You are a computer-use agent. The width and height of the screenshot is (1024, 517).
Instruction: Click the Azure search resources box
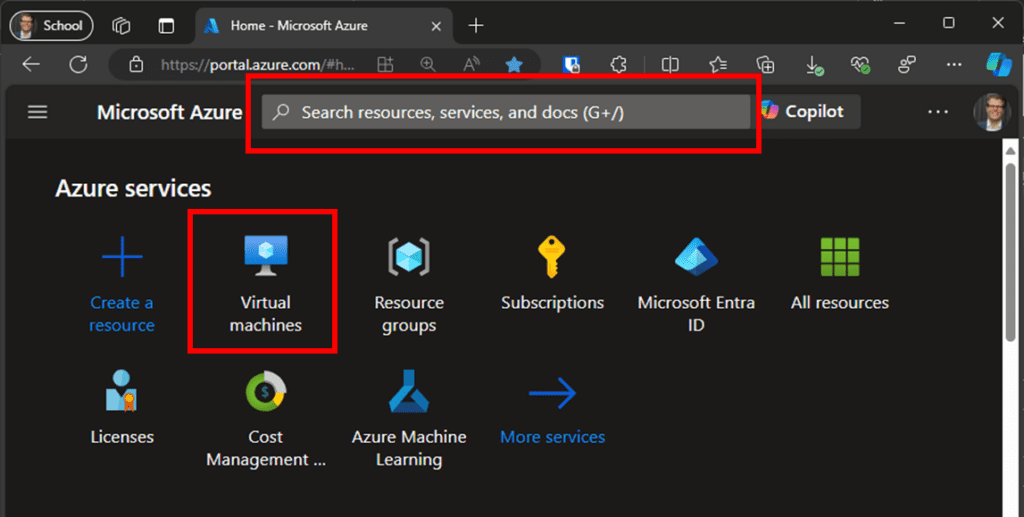click(505, 112)
